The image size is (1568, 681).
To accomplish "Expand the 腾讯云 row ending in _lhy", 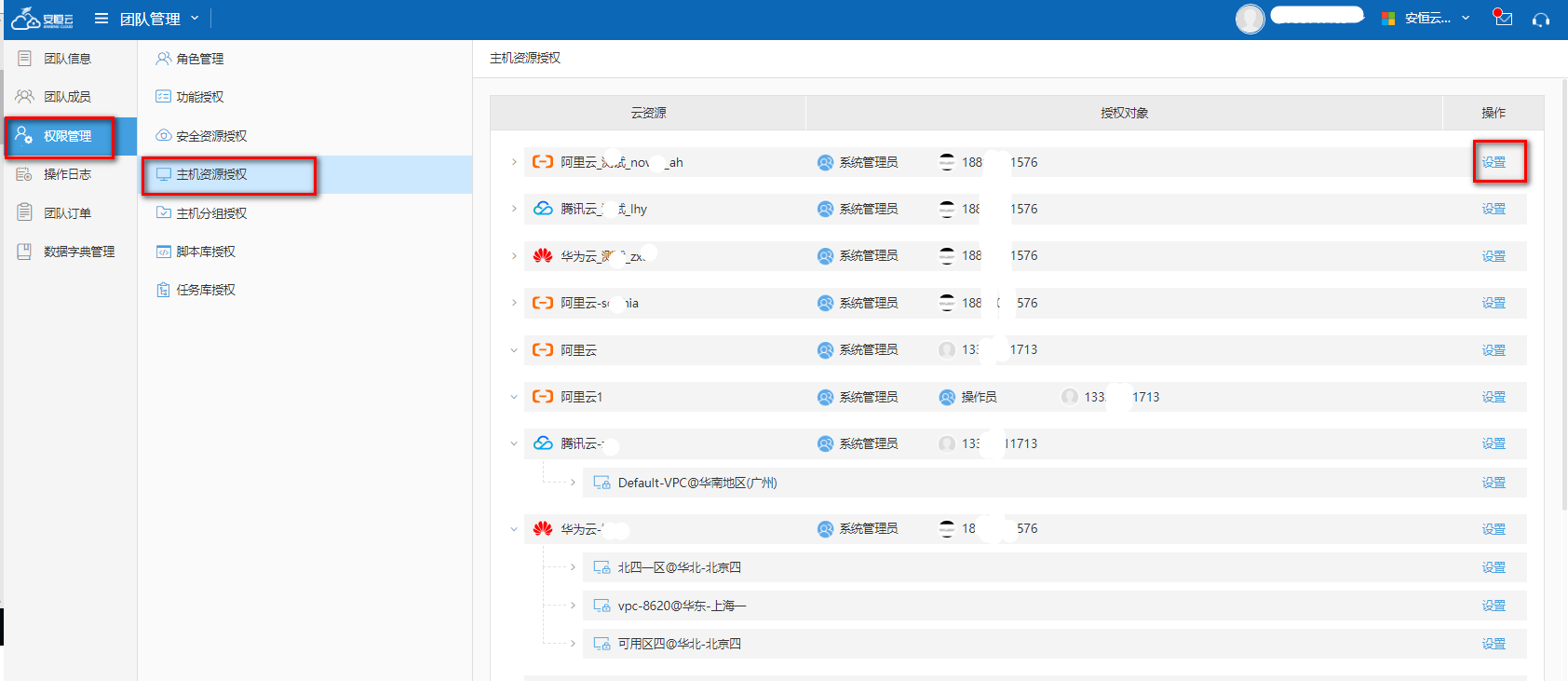I will click(514, 209).
